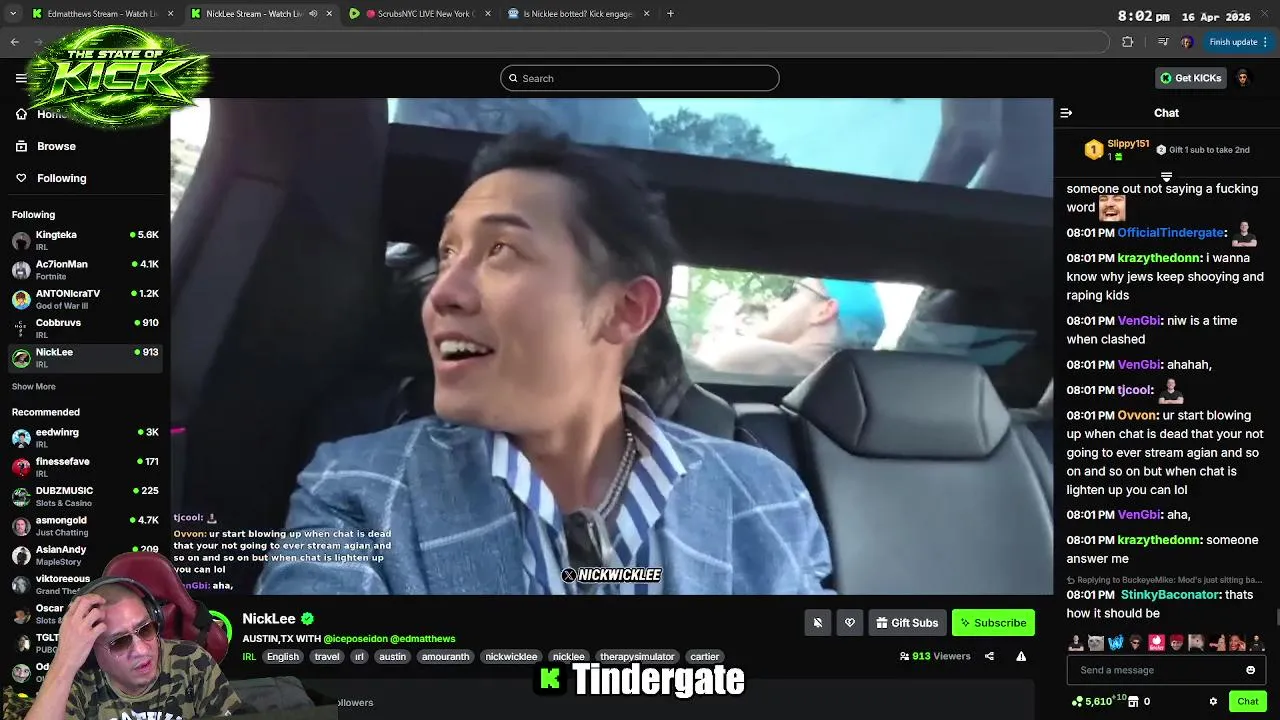This screenshot has width=1280, height=720.
Task: Open Kingteka channel in Following list
Action: (85, 240)
